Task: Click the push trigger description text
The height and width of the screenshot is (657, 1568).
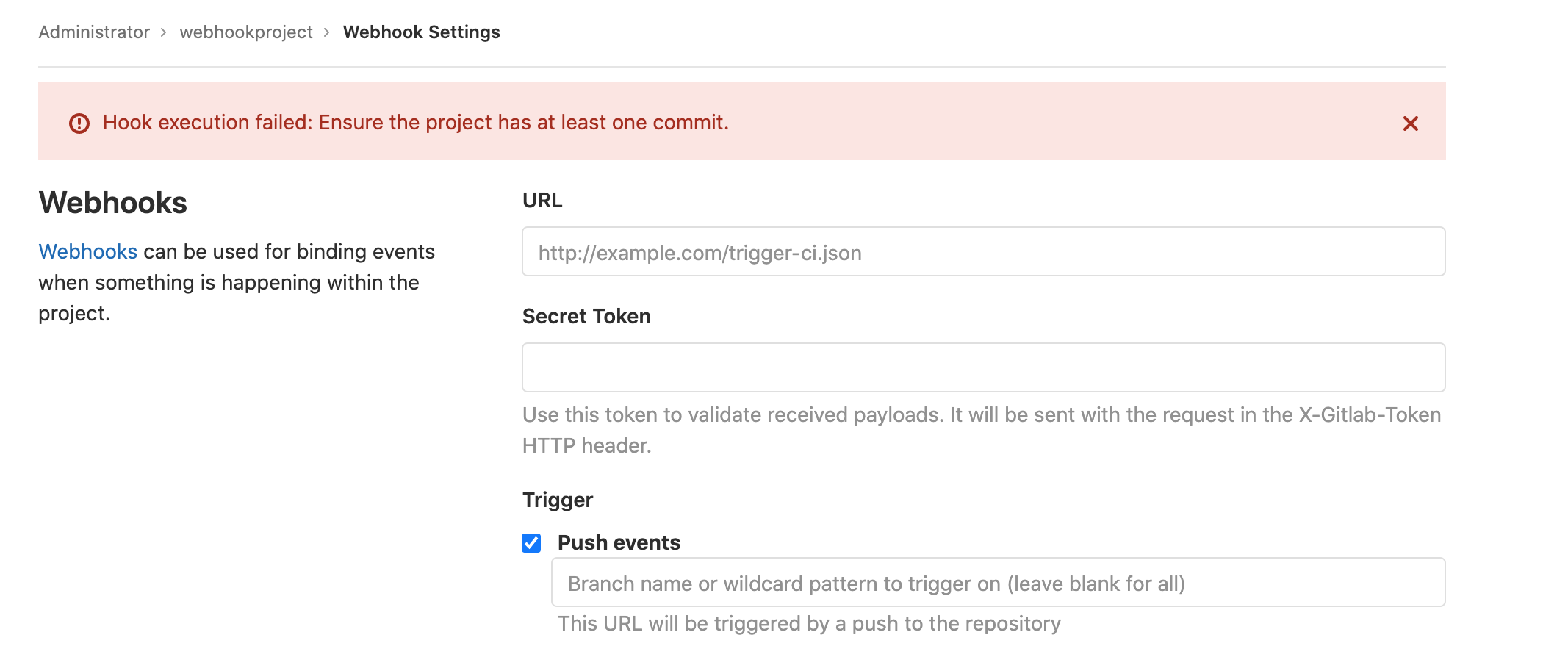Action: [x=809, y=623]
